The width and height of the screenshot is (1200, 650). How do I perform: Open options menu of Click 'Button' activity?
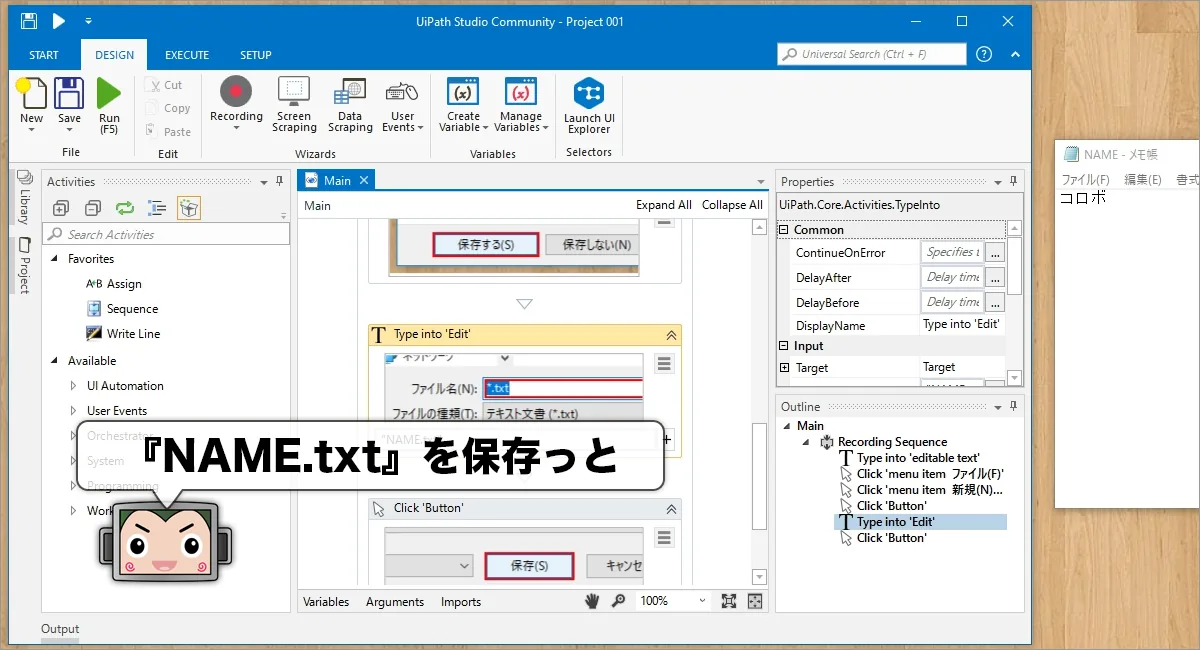pos(664,538)
